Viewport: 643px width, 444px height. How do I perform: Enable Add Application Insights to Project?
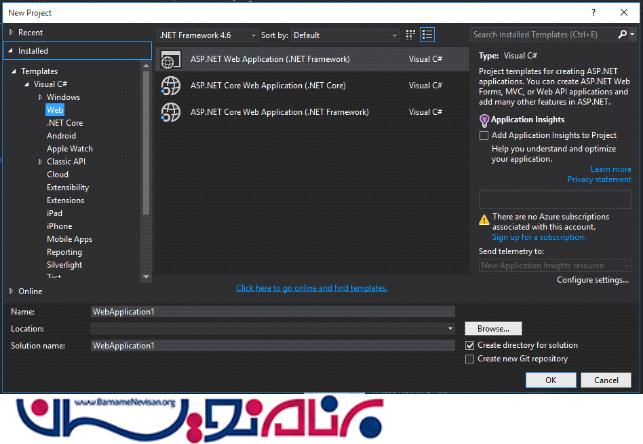(x=484, y=135)
